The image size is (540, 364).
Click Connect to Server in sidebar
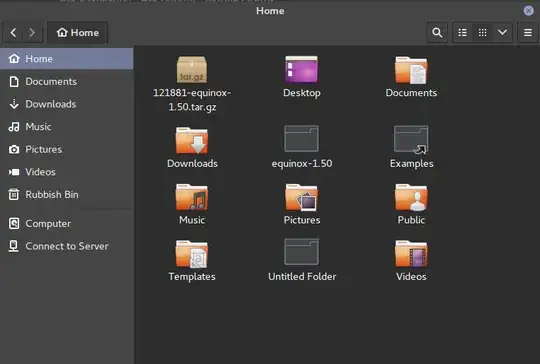(x=66, y=246)
